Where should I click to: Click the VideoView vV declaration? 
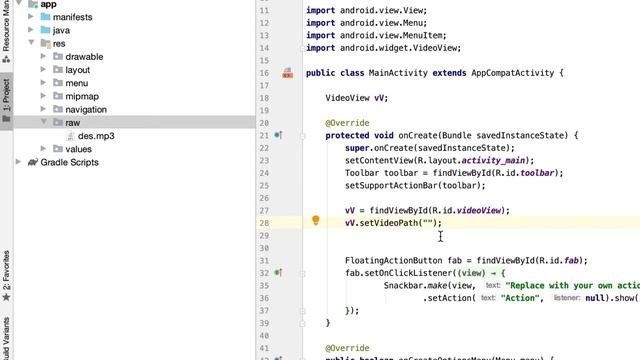click(357, 98)
